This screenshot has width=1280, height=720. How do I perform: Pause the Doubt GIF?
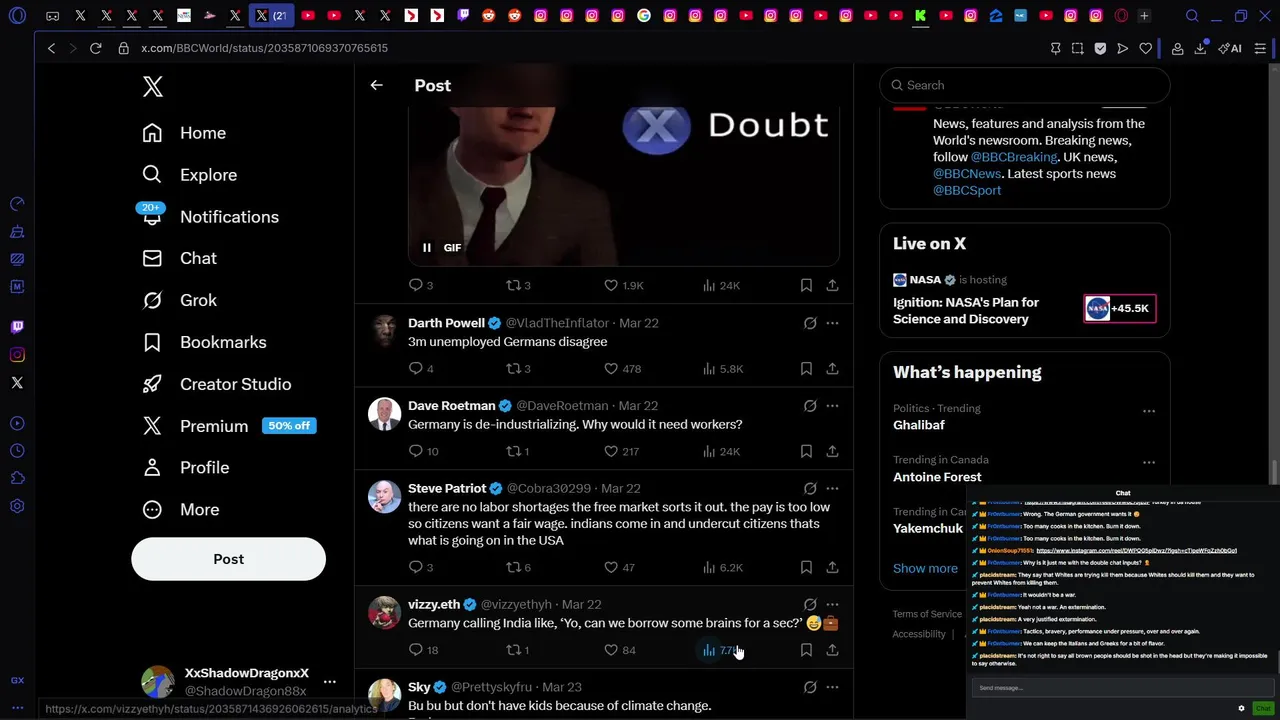(x=427, y=248)
